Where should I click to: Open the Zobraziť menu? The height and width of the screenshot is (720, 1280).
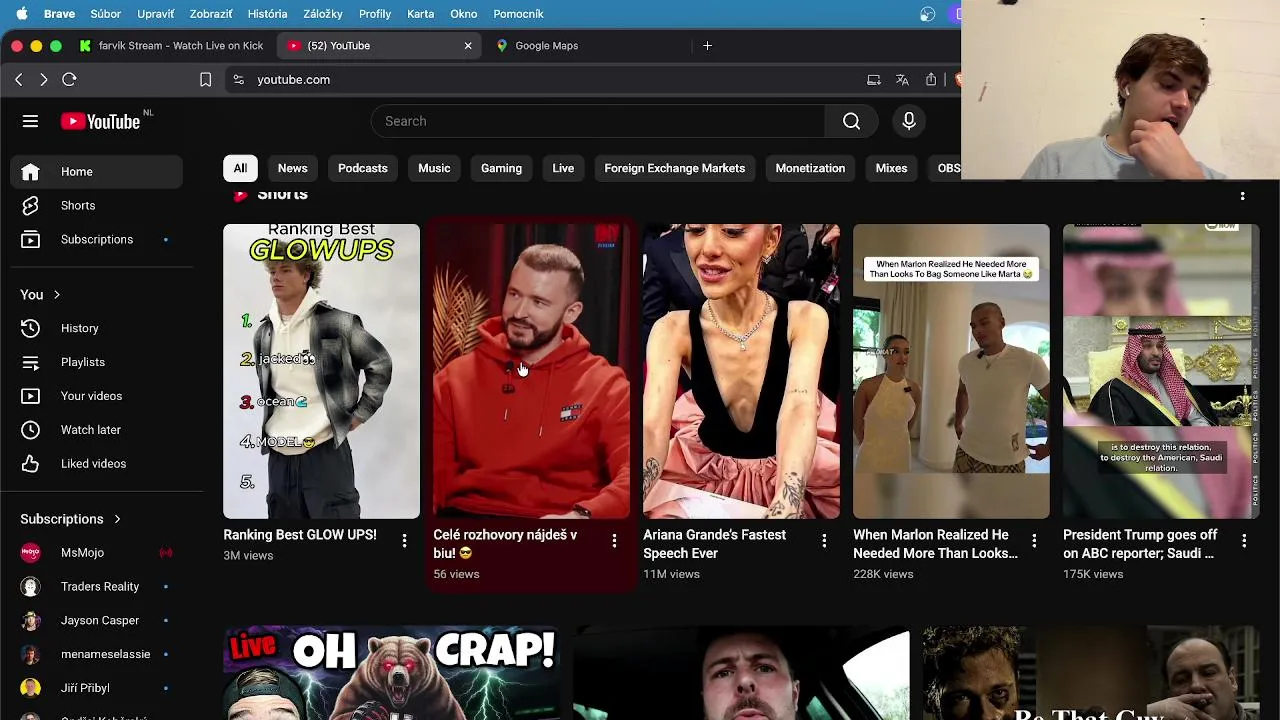tap(211, 14)
